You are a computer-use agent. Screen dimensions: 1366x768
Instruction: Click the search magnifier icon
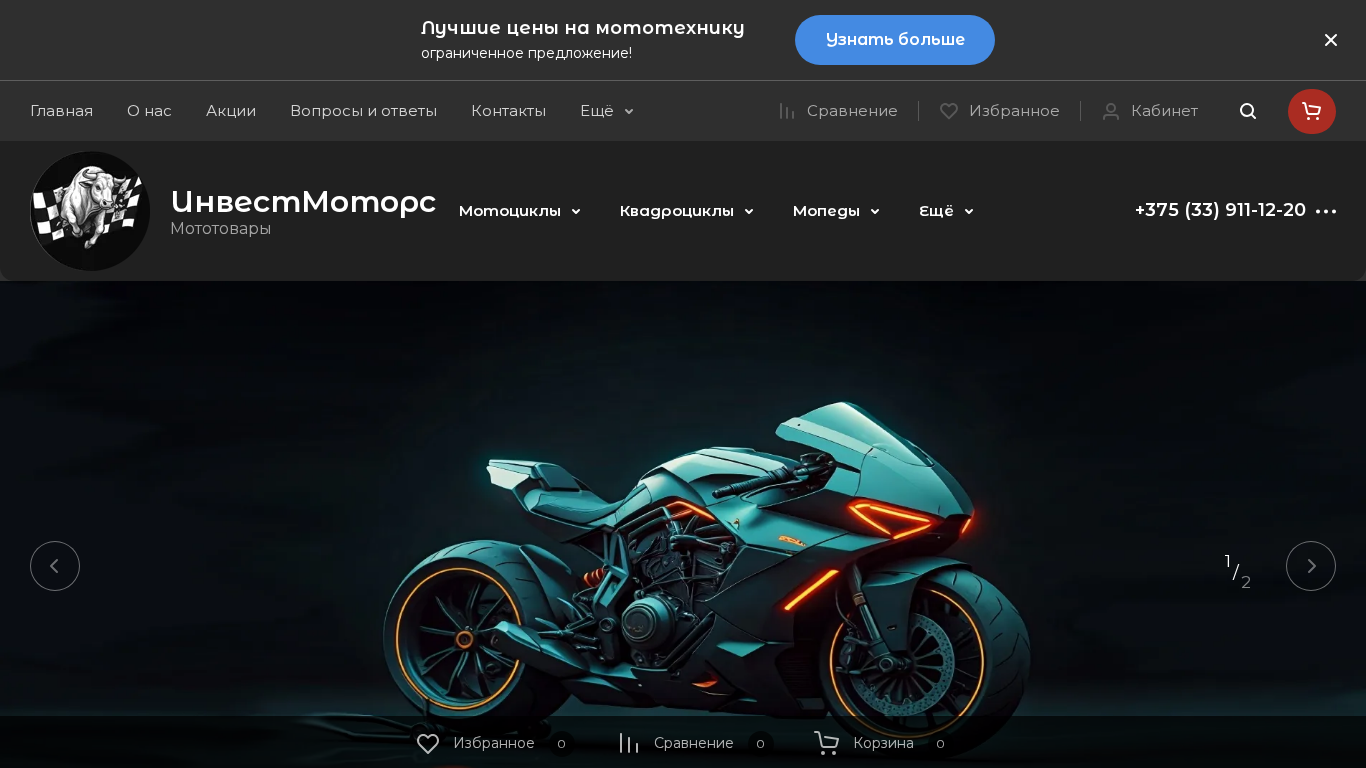(1248, 111)
